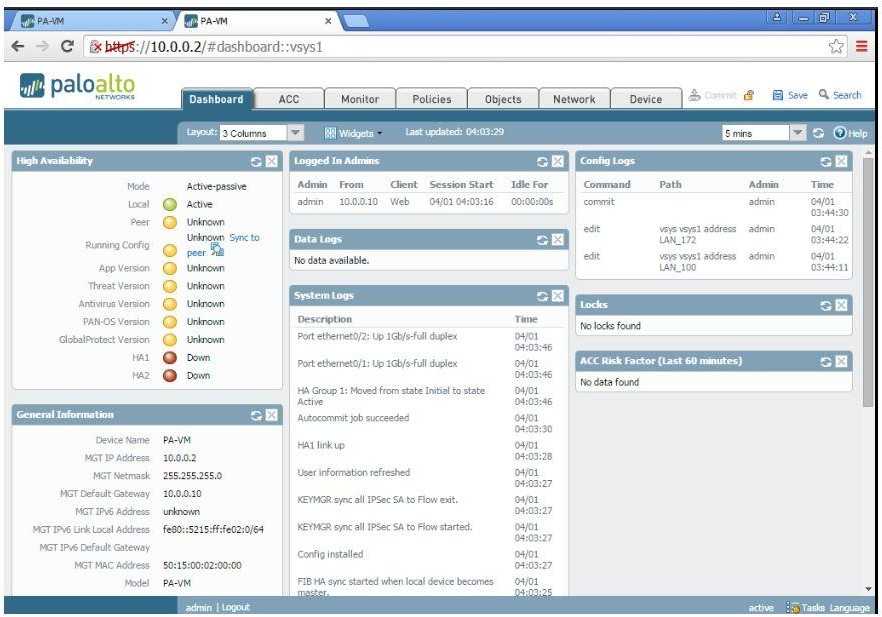This screenshot has height=617, width=882.
Task: Go to the Monitor tab
Action: click(360, 99)
